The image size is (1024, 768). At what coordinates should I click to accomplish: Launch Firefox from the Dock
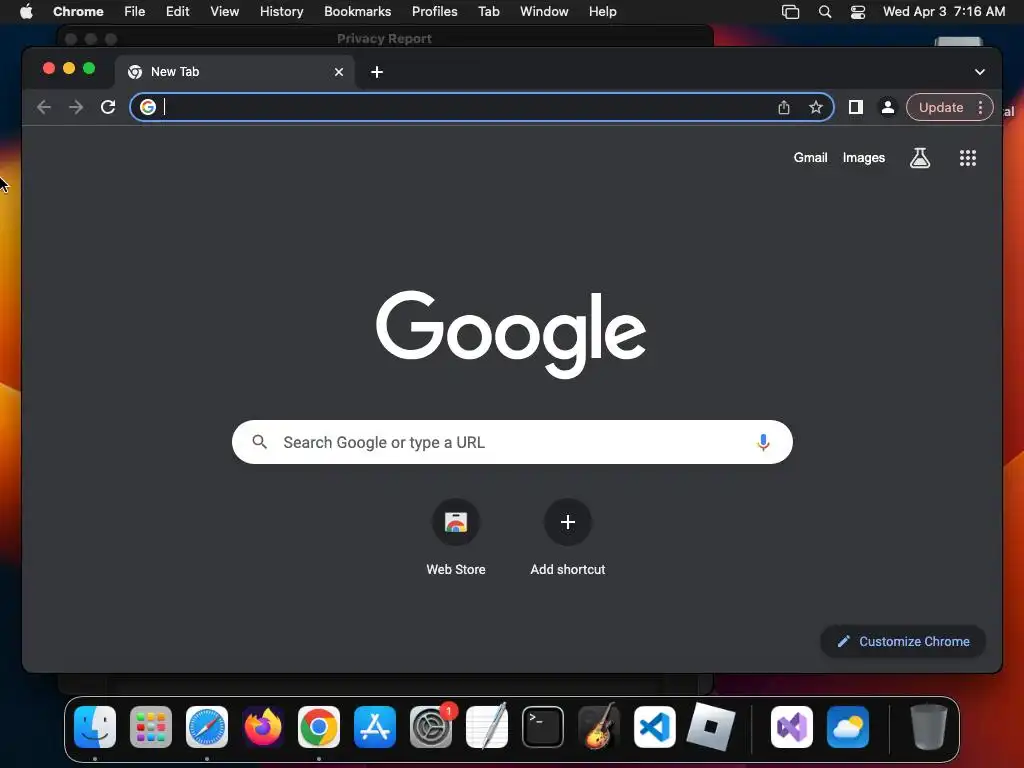coord(263,727)
